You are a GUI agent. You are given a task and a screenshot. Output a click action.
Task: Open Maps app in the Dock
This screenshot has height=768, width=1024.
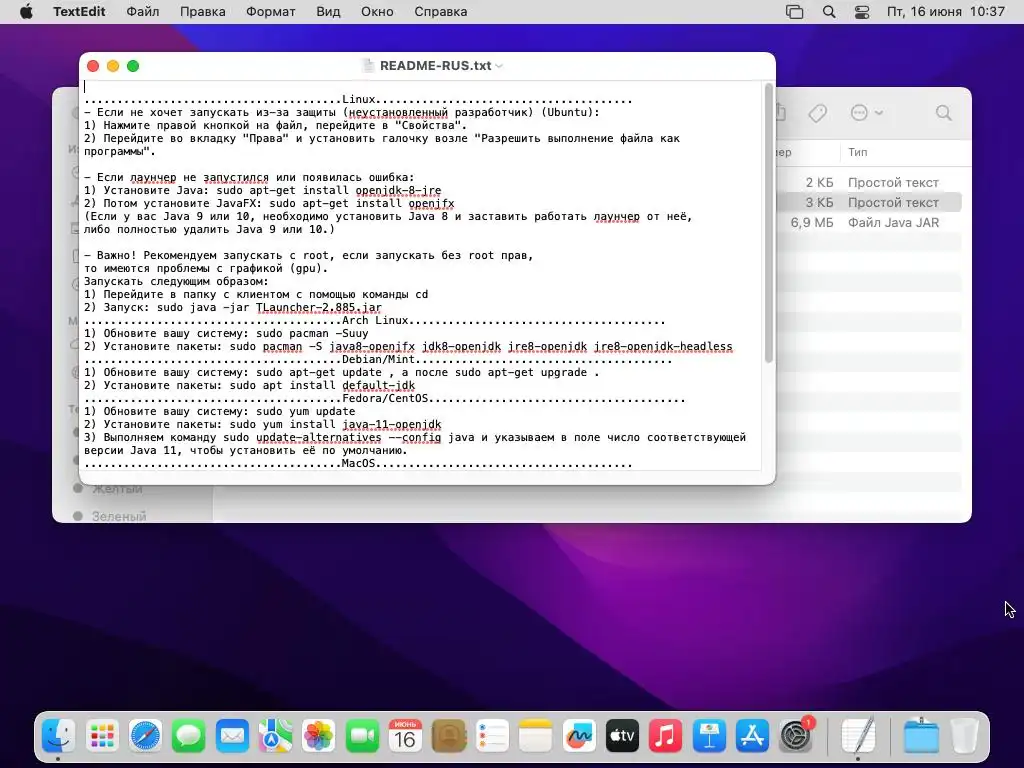[x=275, y=735]
